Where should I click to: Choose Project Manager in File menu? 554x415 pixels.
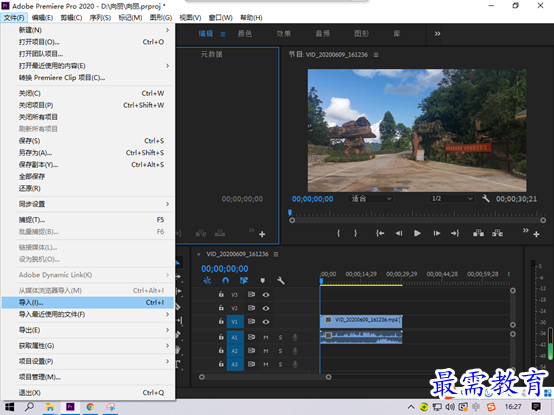pos(88,377)
